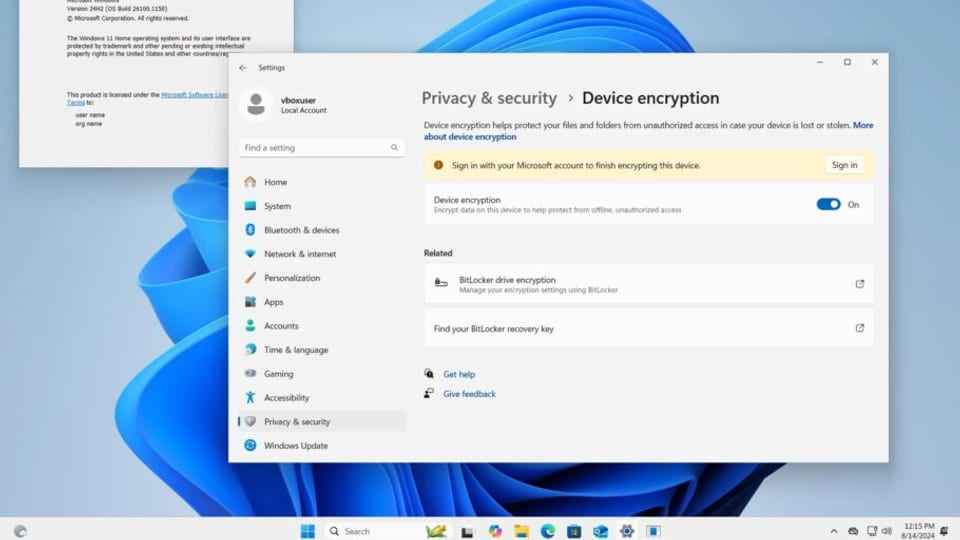
Task: Select Time & language in the sidebar
Action: click(321, 350)
